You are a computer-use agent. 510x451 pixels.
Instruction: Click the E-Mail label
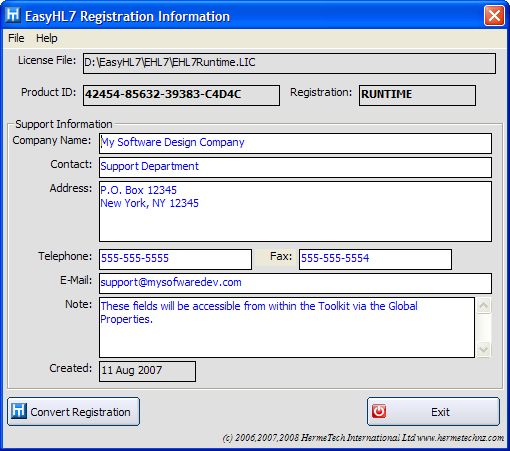(76, 280)
